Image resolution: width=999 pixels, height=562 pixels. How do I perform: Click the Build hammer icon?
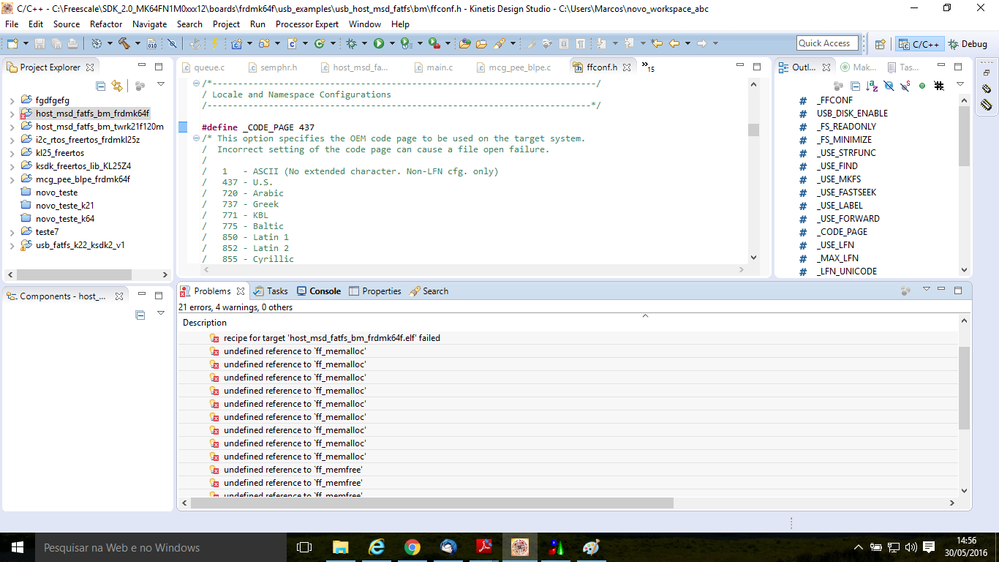[x=124, y=43]
